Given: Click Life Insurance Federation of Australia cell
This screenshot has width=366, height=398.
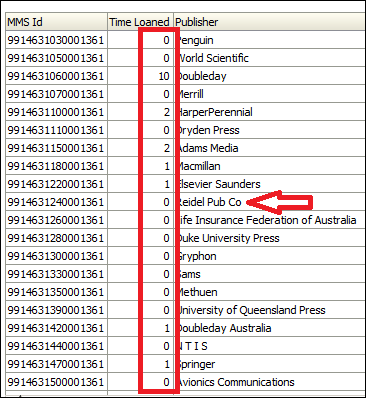Looking at the screenshot, I should click(269, 220).
